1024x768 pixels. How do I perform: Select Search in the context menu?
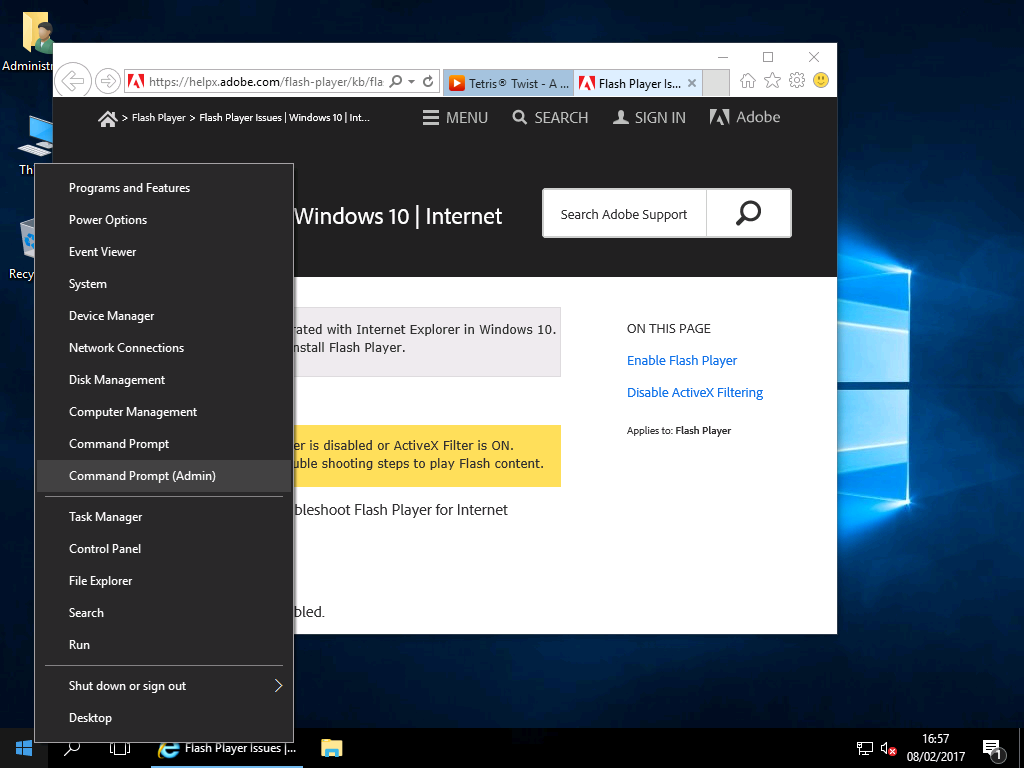coord(163,613)
